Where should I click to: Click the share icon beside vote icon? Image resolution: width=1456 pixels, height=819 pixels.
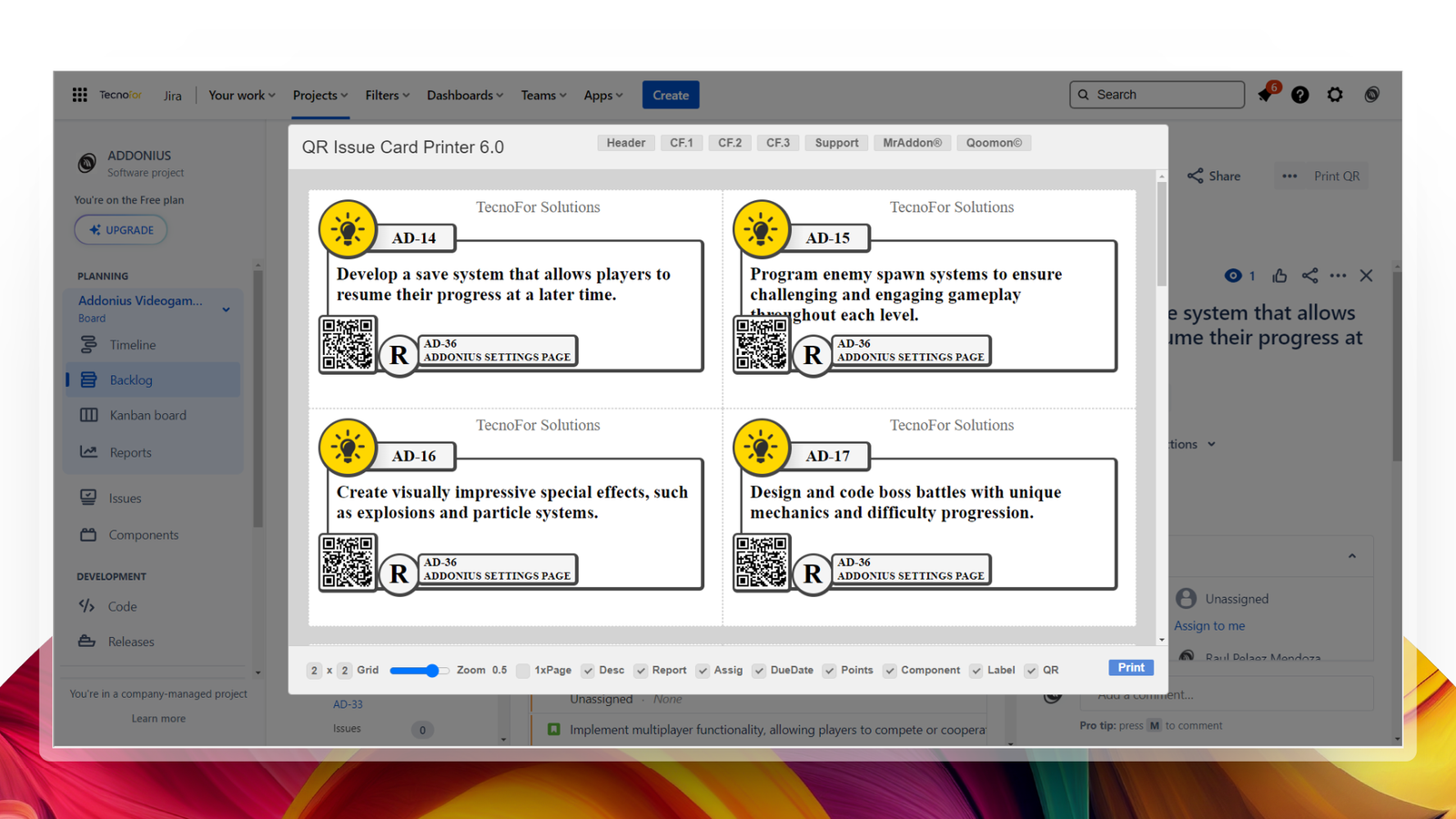click(x=1309, y=276)
